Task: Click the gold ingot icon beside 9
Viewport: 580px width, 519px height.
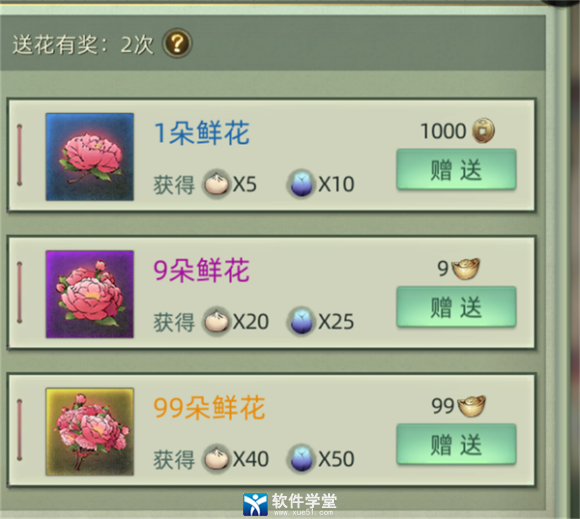Action: pos(466,269)
